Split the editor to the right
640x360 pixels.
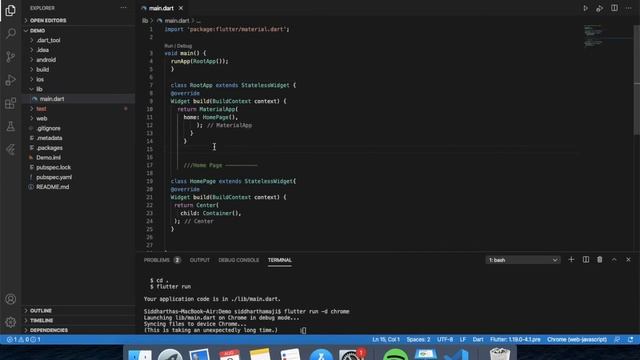(614, 8)
